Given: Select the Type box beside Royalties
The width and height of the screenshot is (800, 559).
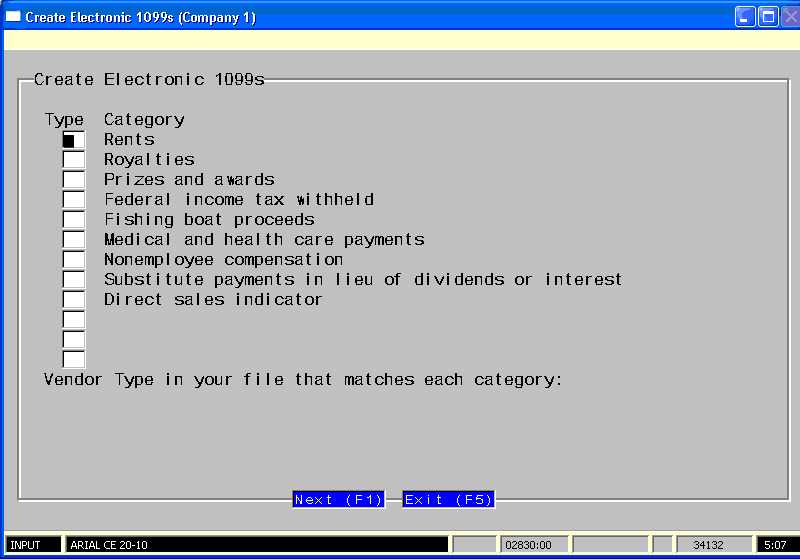Looking at the screenshot, I should click(x=74, y=160).
